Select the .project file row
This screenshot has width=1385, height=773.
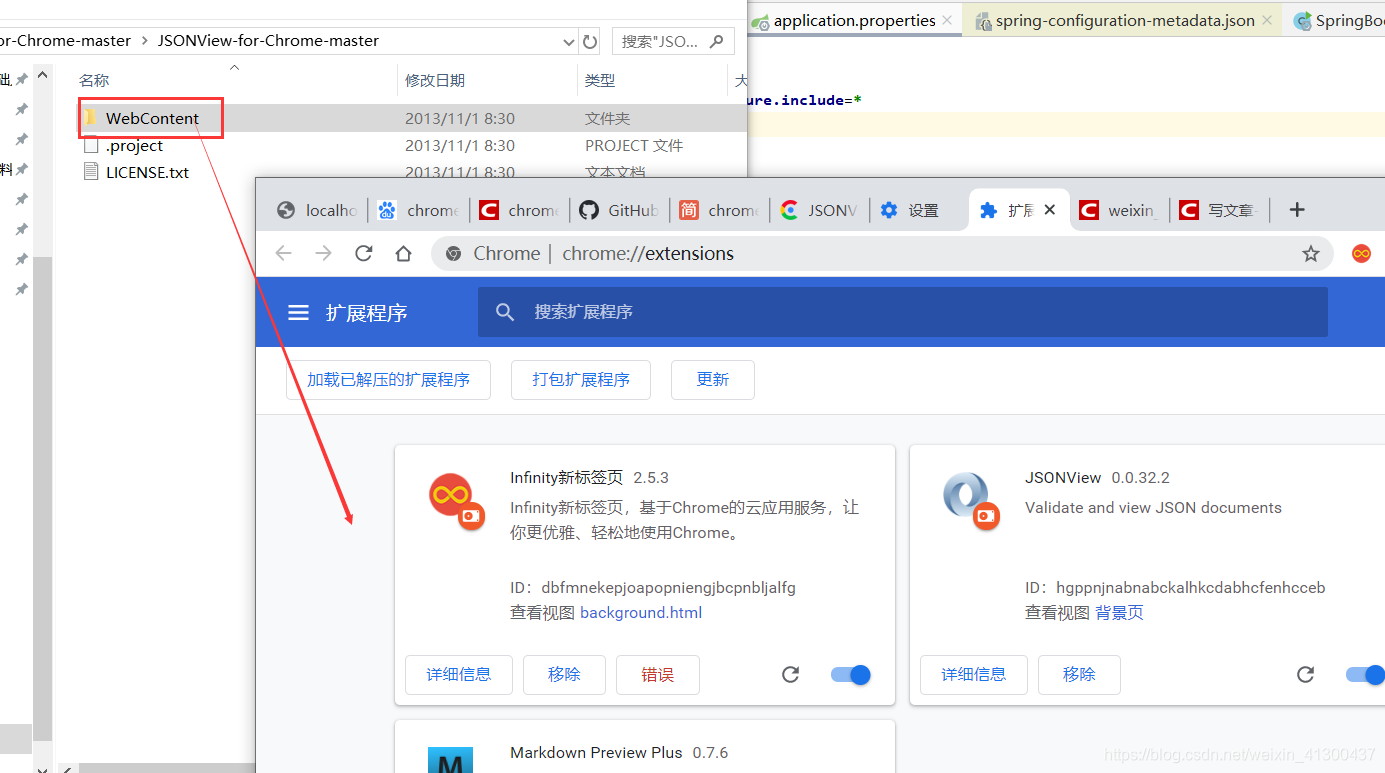click(x=412, y=145)
